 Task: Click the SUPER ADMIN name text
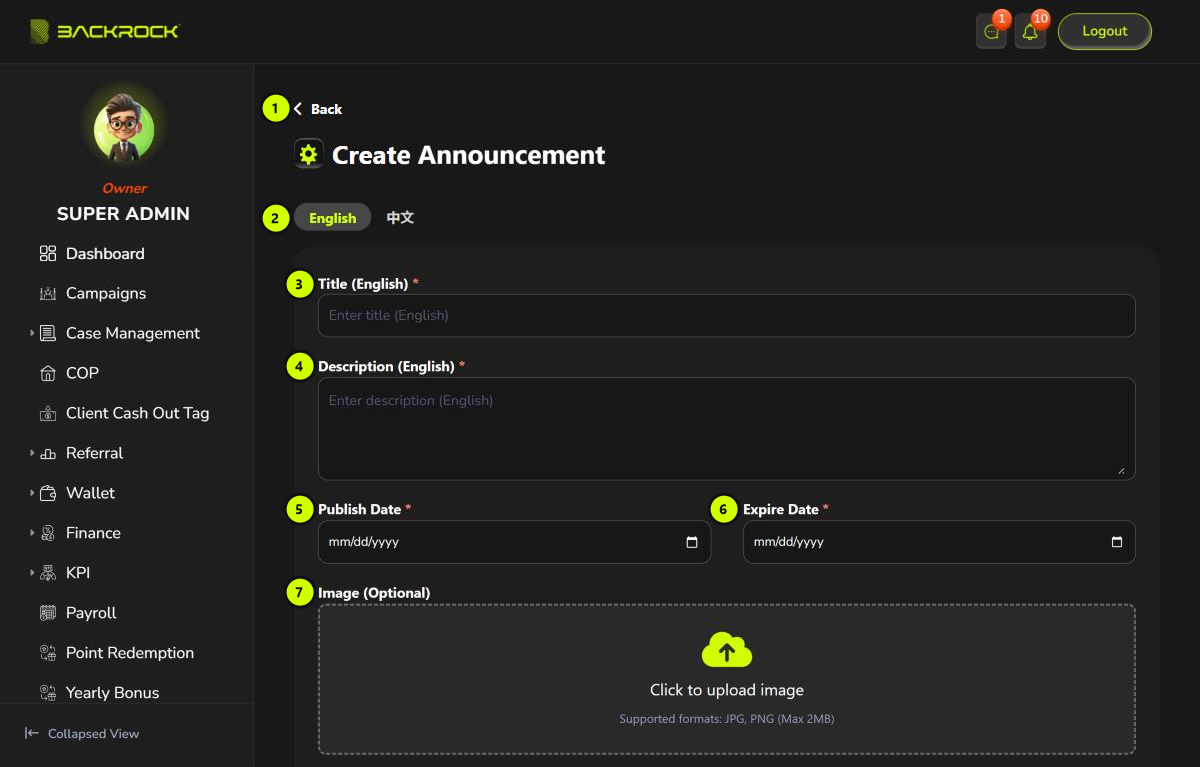[123, 214]
